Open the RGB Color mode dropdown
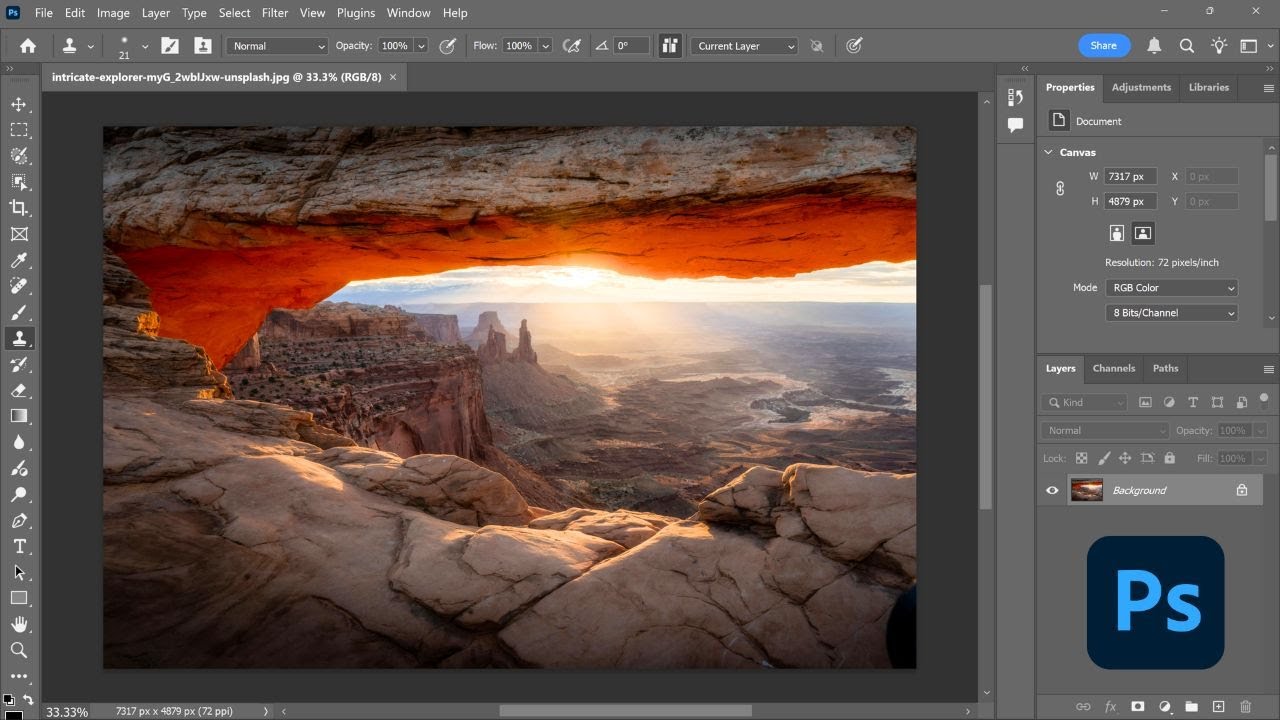Screen dimensions: 1280x720 (1171, 288)
